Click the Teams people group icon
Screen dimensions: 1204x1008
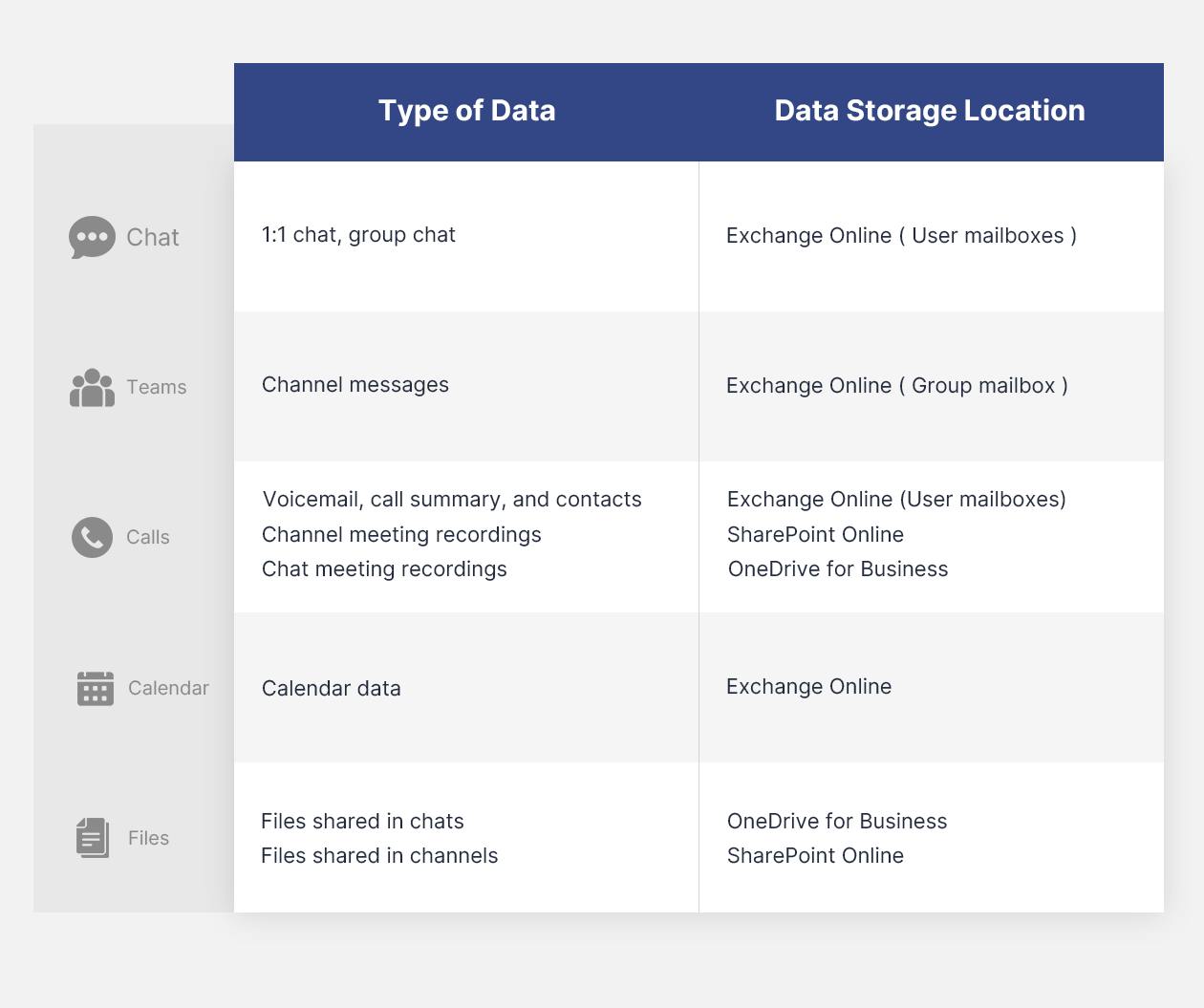pyautogui.click(x=92, y=388)
